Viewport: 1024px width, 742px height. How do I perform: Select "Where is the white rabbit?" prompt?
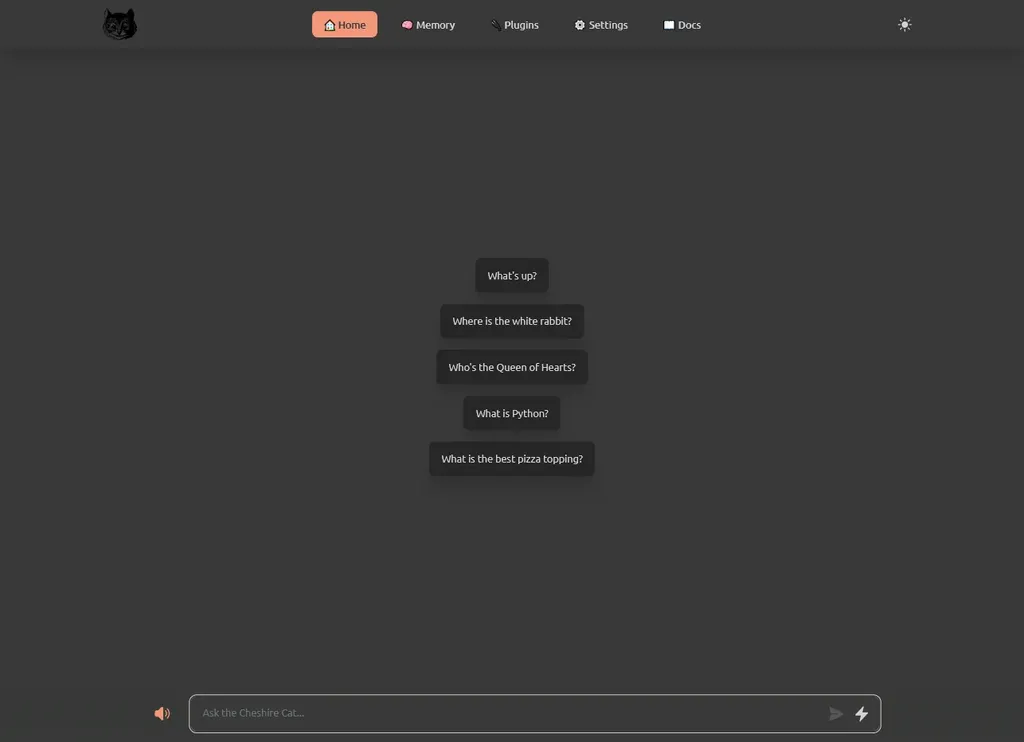(512, 321)
